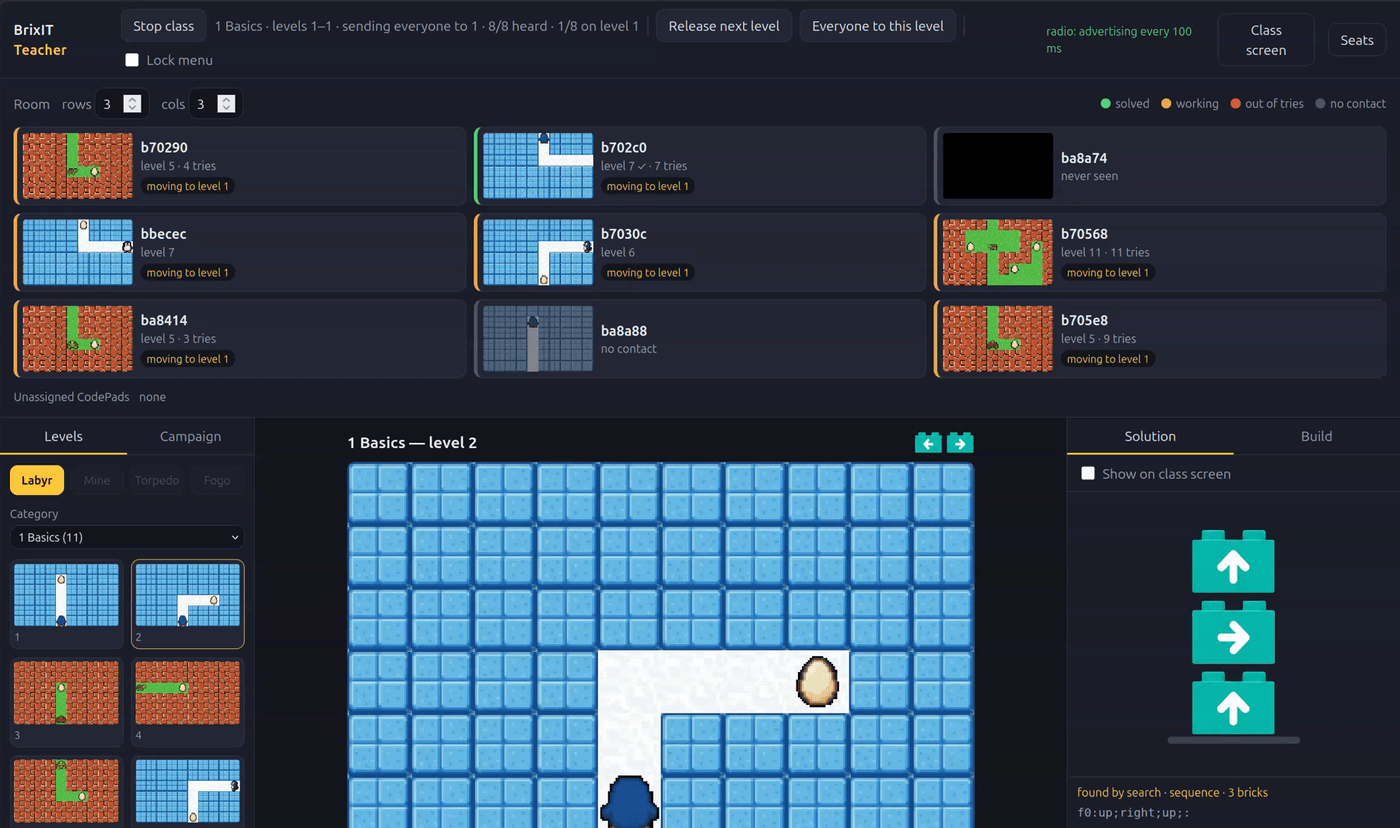Click student b702c0's screen thumbnail
Image resolution: width=1400 pixels, height=828 pixels.
(x=538, y=166)
